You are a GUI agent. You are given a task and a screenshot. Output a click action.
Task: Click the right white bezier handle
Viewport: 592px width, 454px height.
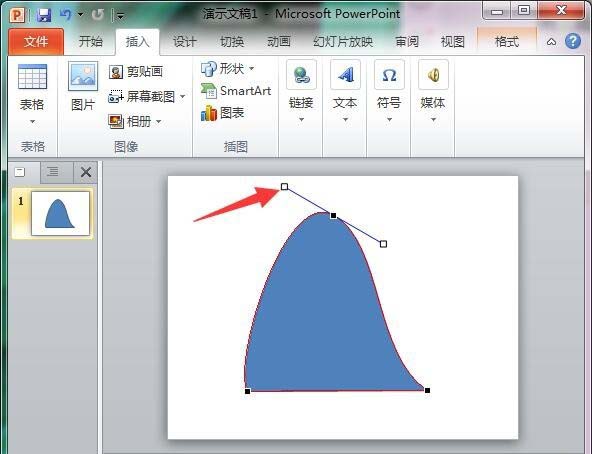click(383, 244)
